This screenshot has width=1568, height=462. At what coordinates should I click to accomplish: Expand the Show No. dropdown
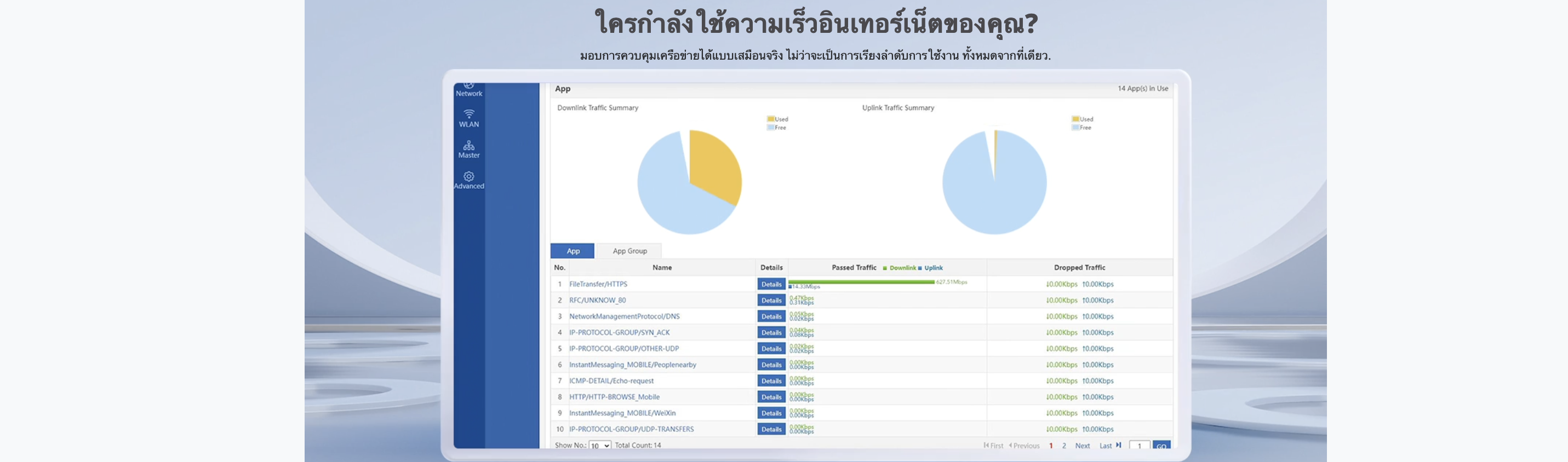click(x=599, y=446)
